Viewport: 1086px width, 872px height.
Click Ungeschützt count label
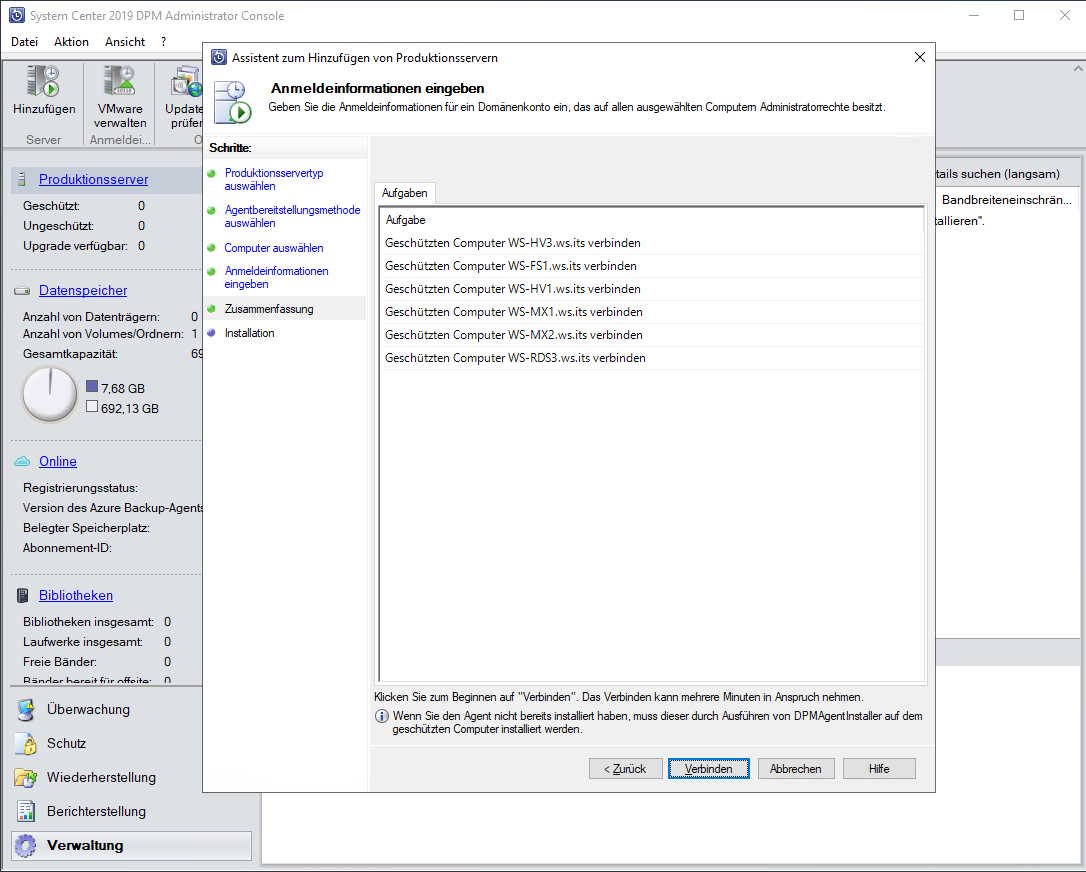pos(58,226)
